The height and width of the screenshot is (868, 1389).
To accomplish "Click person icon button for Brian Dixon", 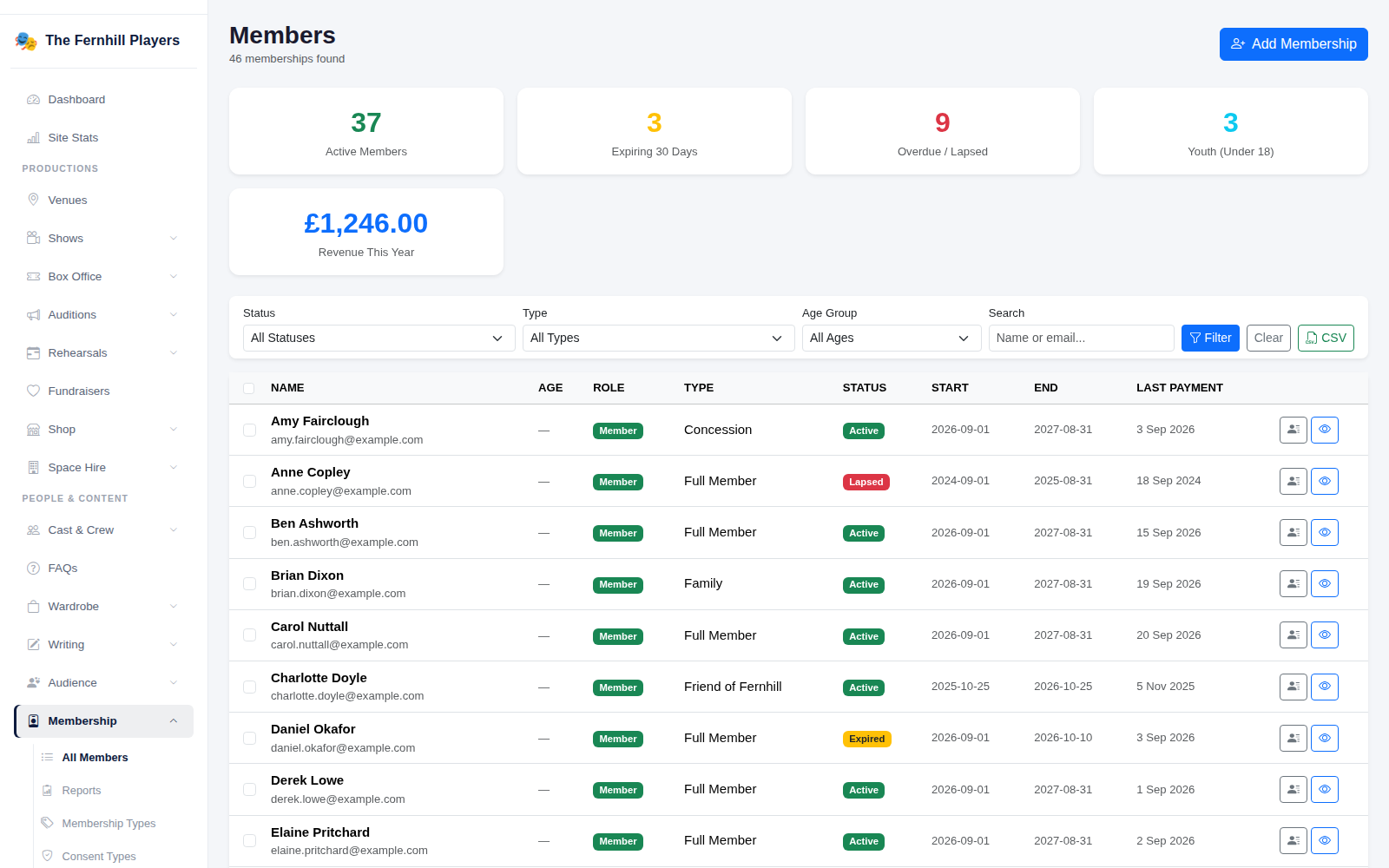I will [x=1294, y=584].
